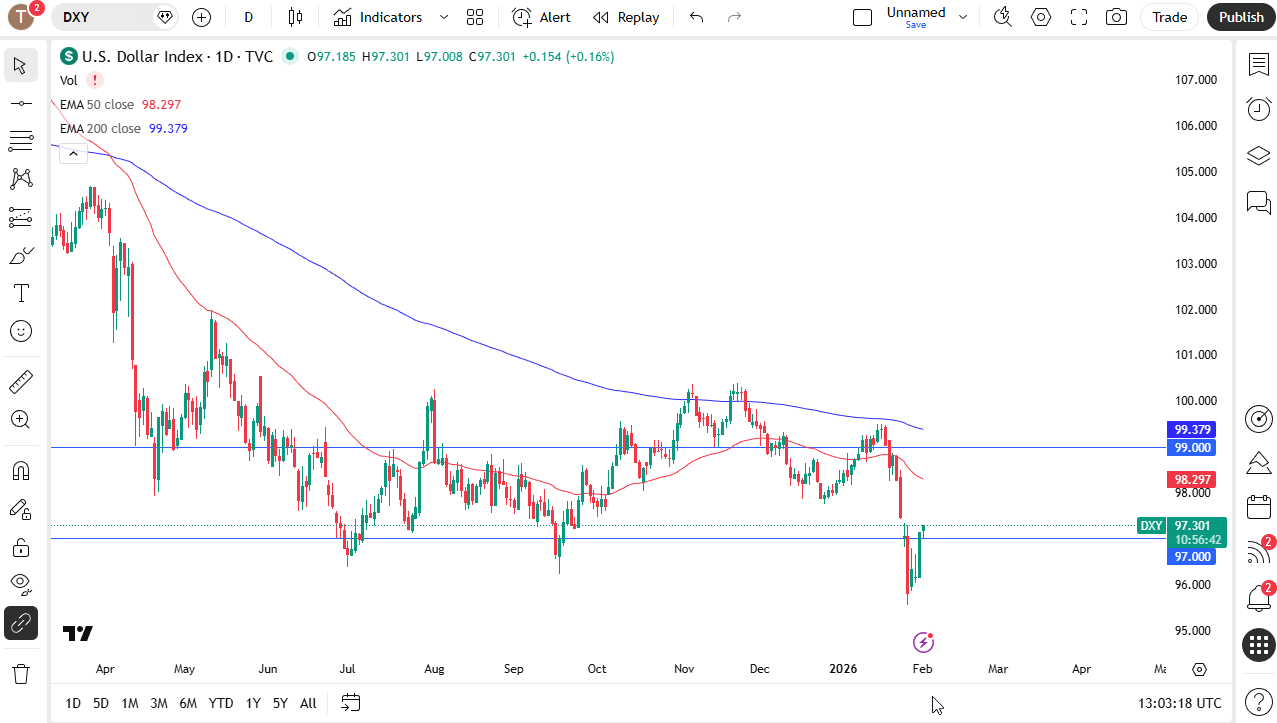Open quick search magnifier with bolt
1277x723 pixels.
(1002, 17)
